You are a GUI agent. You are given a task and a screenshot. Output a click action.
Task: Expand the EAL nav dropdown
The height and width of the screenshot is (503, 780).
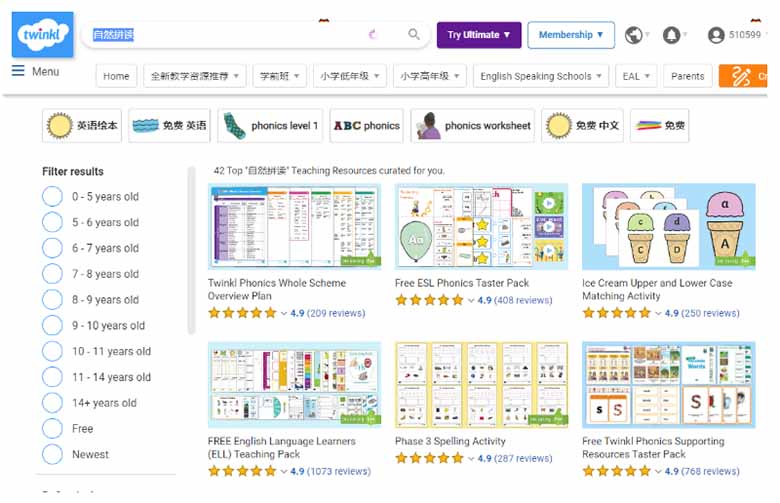click(636, 76)
